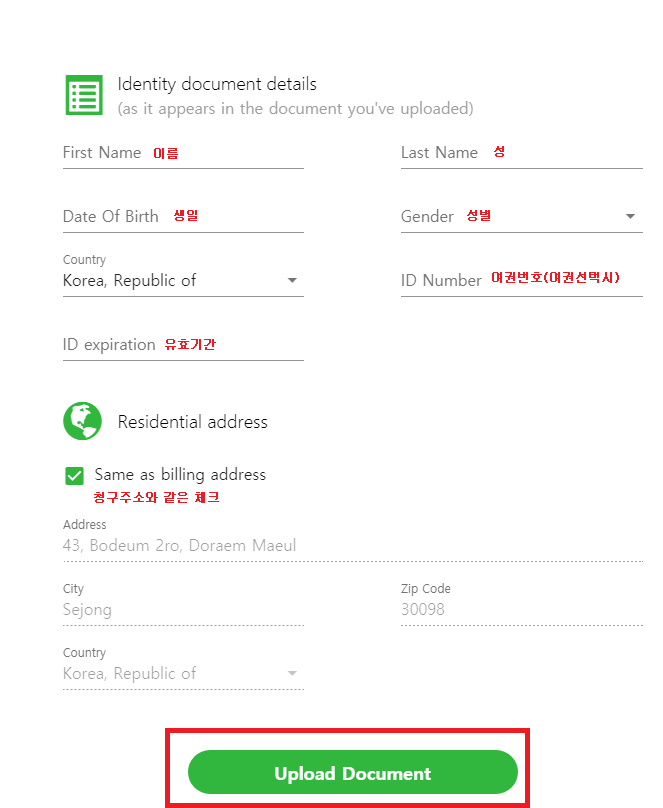663x808 pixels.
Task: Open the identity document Country dropdown arrow
Action: 292,280
